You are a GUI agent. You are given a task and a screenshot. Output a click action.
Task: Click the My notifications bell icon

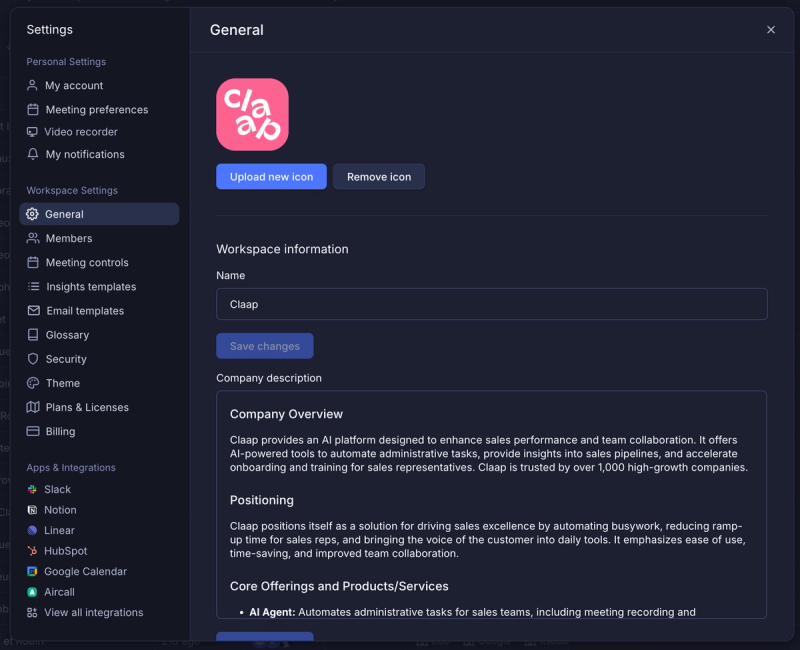[33, 154]
